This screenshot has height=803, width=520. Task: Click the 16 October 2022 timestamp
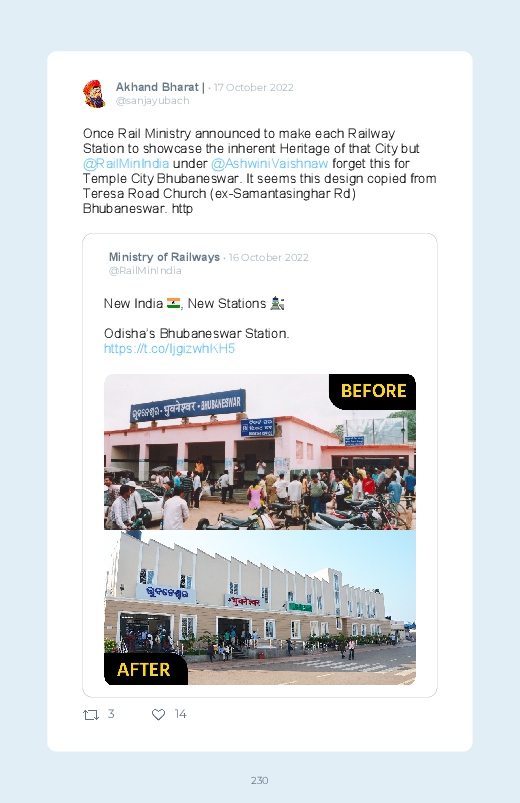point(268,258)
